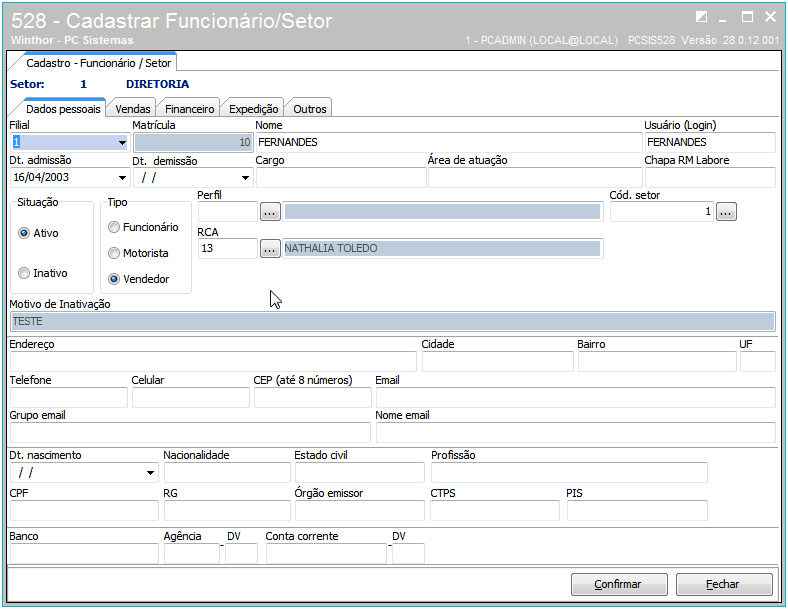Go to the Outros tab
788x612 pixels.
(310, 109)
